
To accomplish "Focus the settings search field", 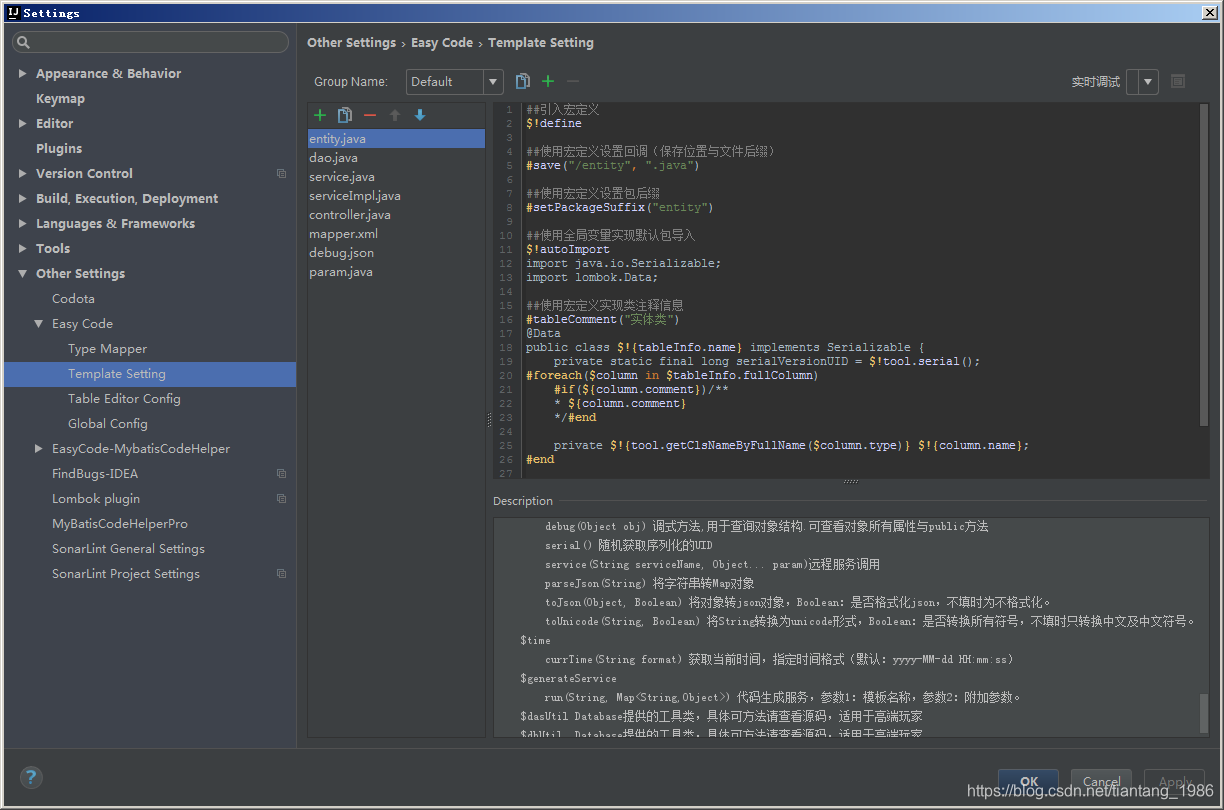I will tap(150, 42).
